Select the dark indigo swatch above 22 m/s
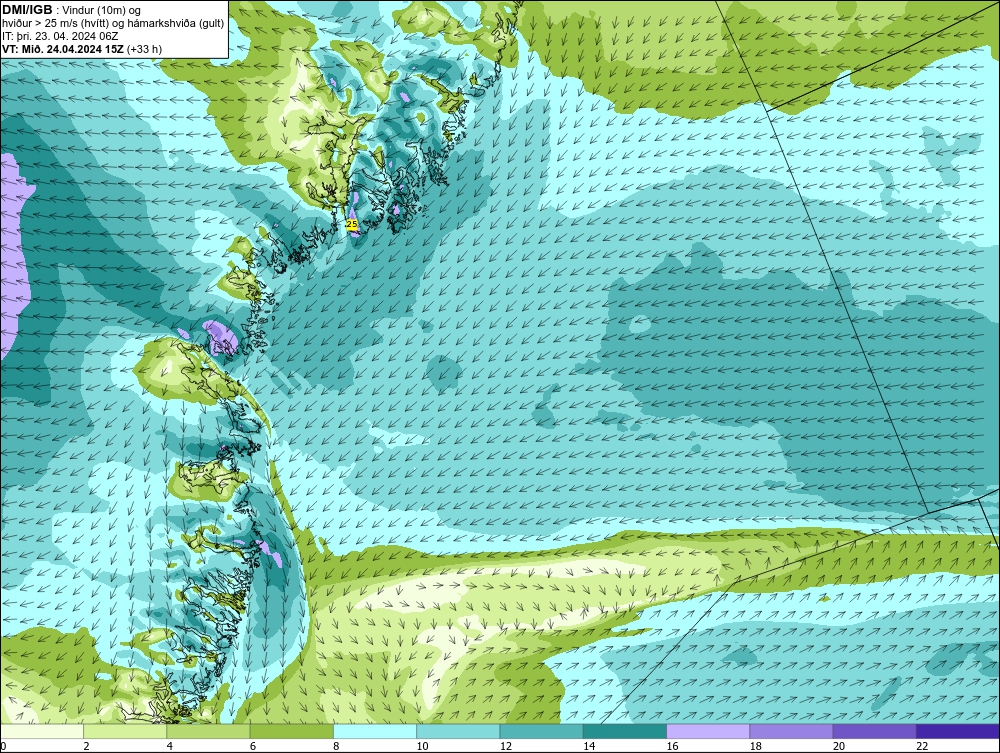 (x=958, y=731)
